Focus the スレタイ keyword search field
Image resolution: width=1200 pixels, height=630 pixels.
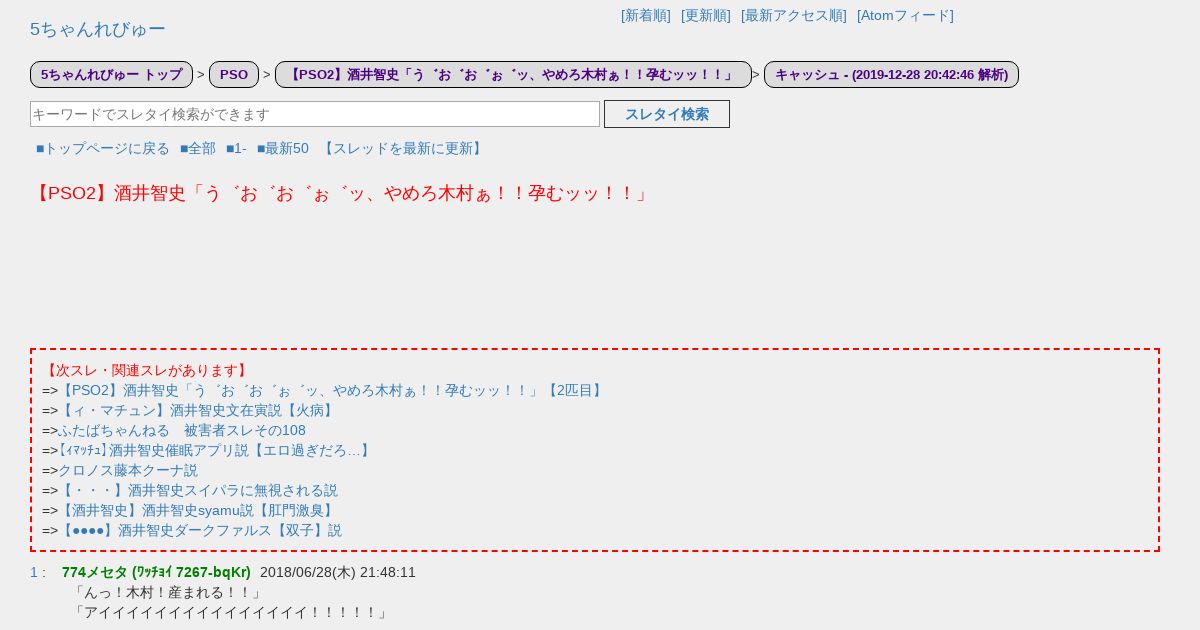click(x=315, y=114)
